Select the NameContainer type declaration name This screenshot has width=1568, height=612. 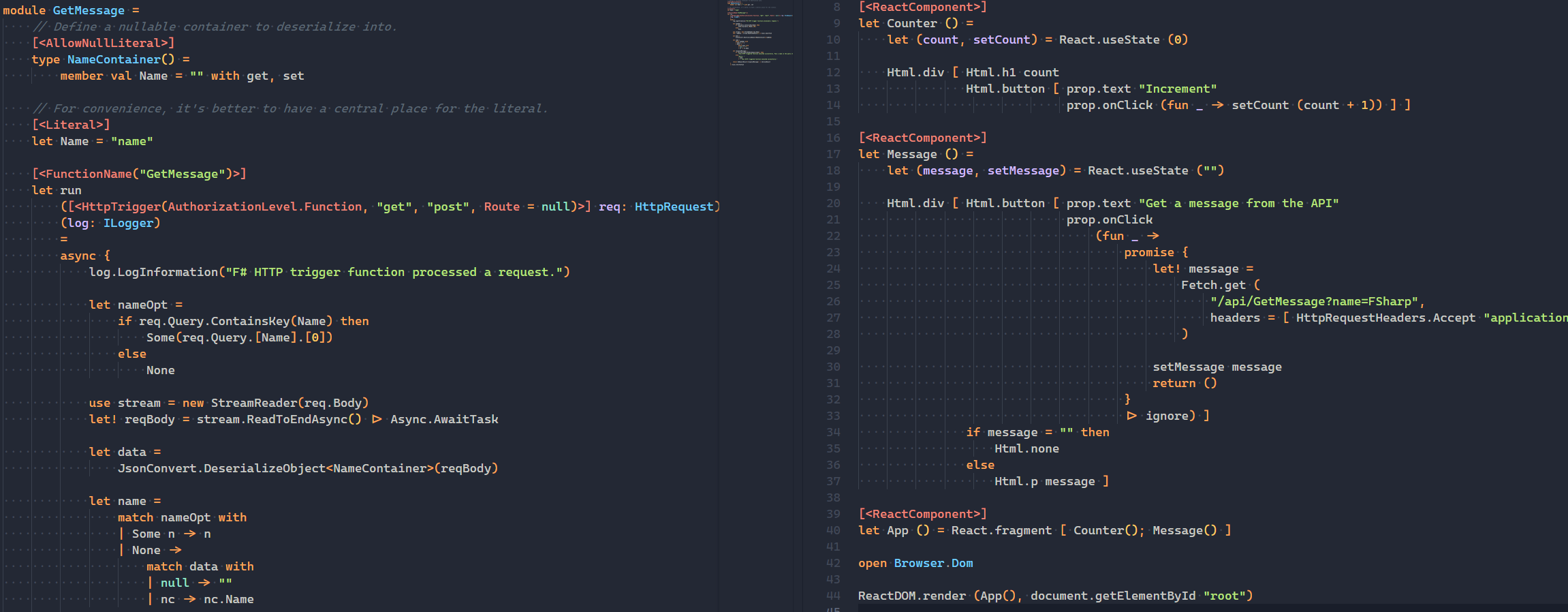114,59
